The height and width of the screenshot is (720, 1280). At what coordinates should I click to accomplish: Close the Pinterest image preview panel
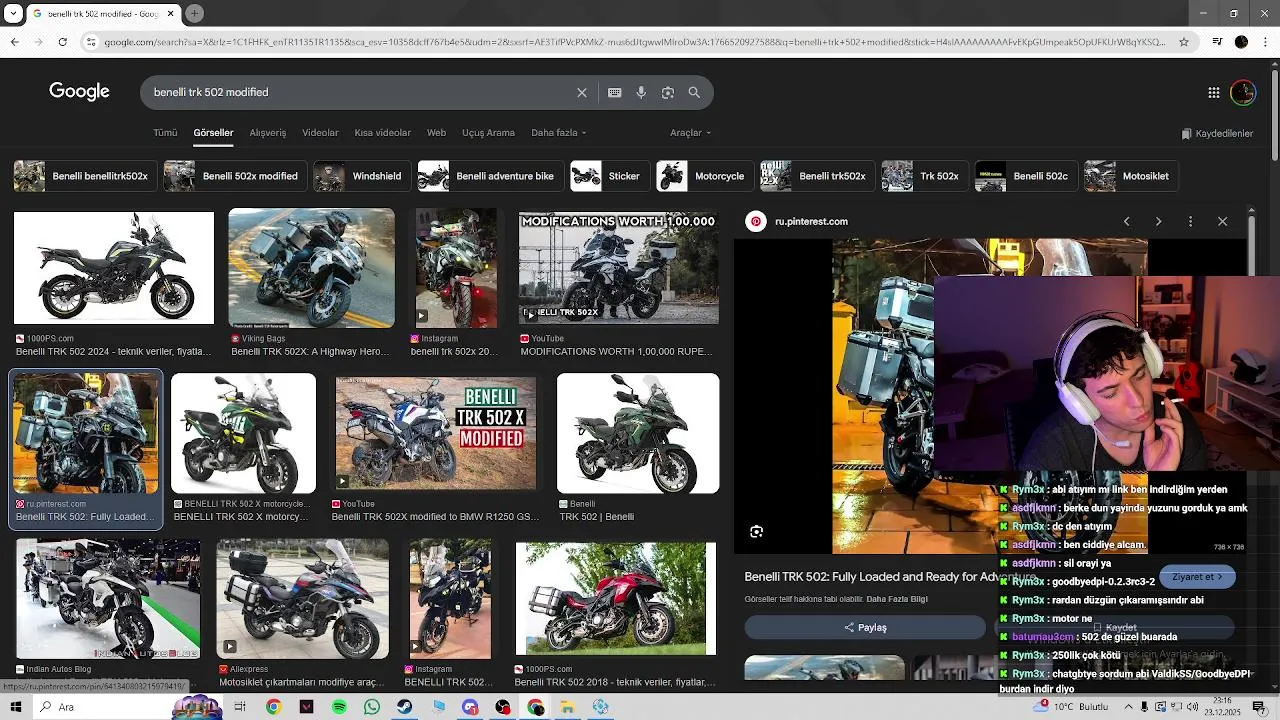point(1222,221)
